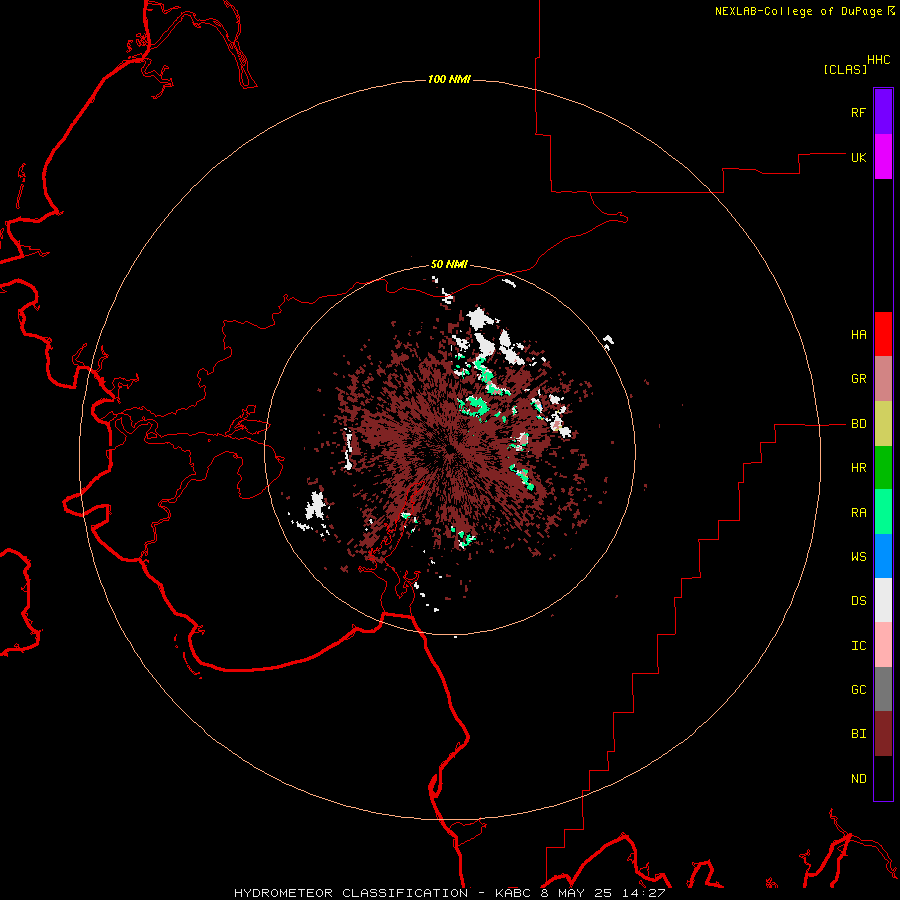
Task: Click the HR dark green legend swatch
Action: pos(883,467)
